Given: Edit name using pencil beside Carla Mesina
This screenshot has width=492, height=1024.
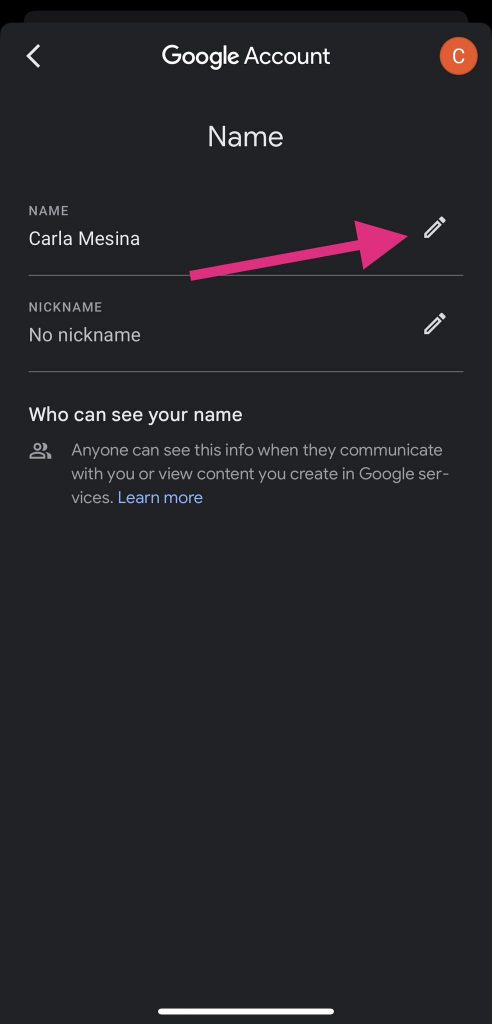Looking at the screenshot, I should point(435,227).
